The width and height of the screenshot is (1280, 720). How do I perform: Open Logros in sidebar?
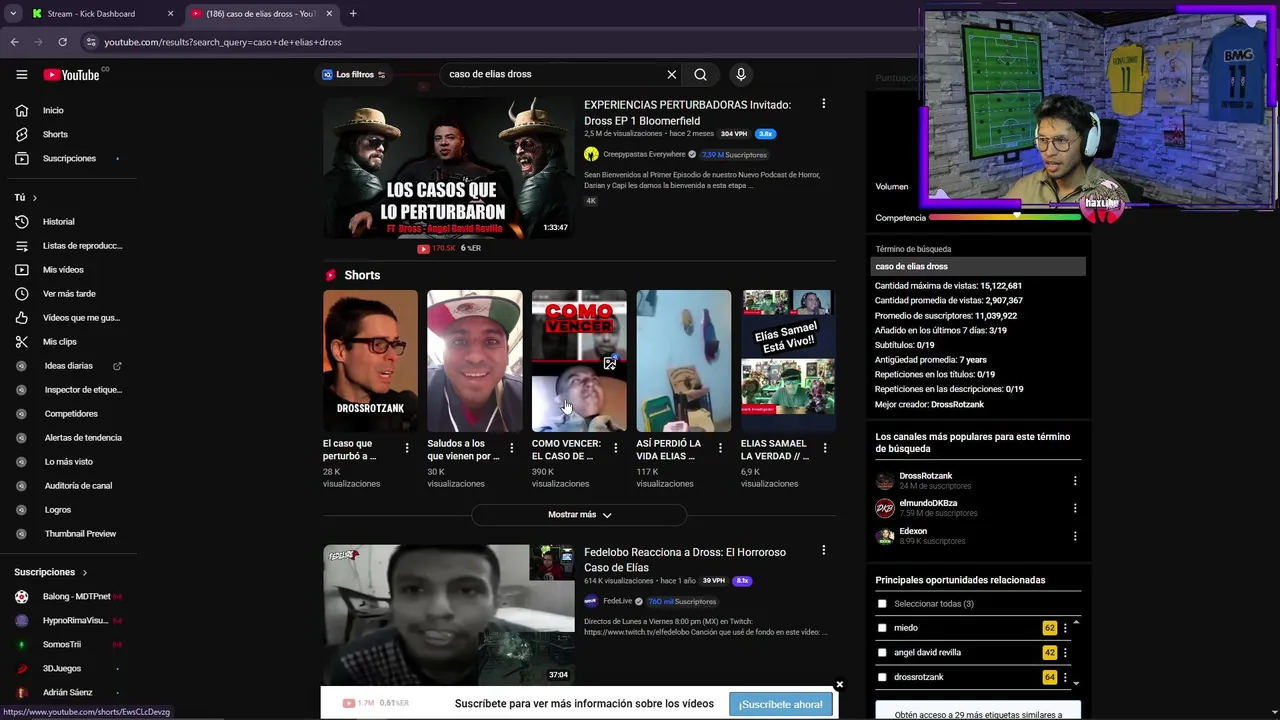[x=58, y=510]
